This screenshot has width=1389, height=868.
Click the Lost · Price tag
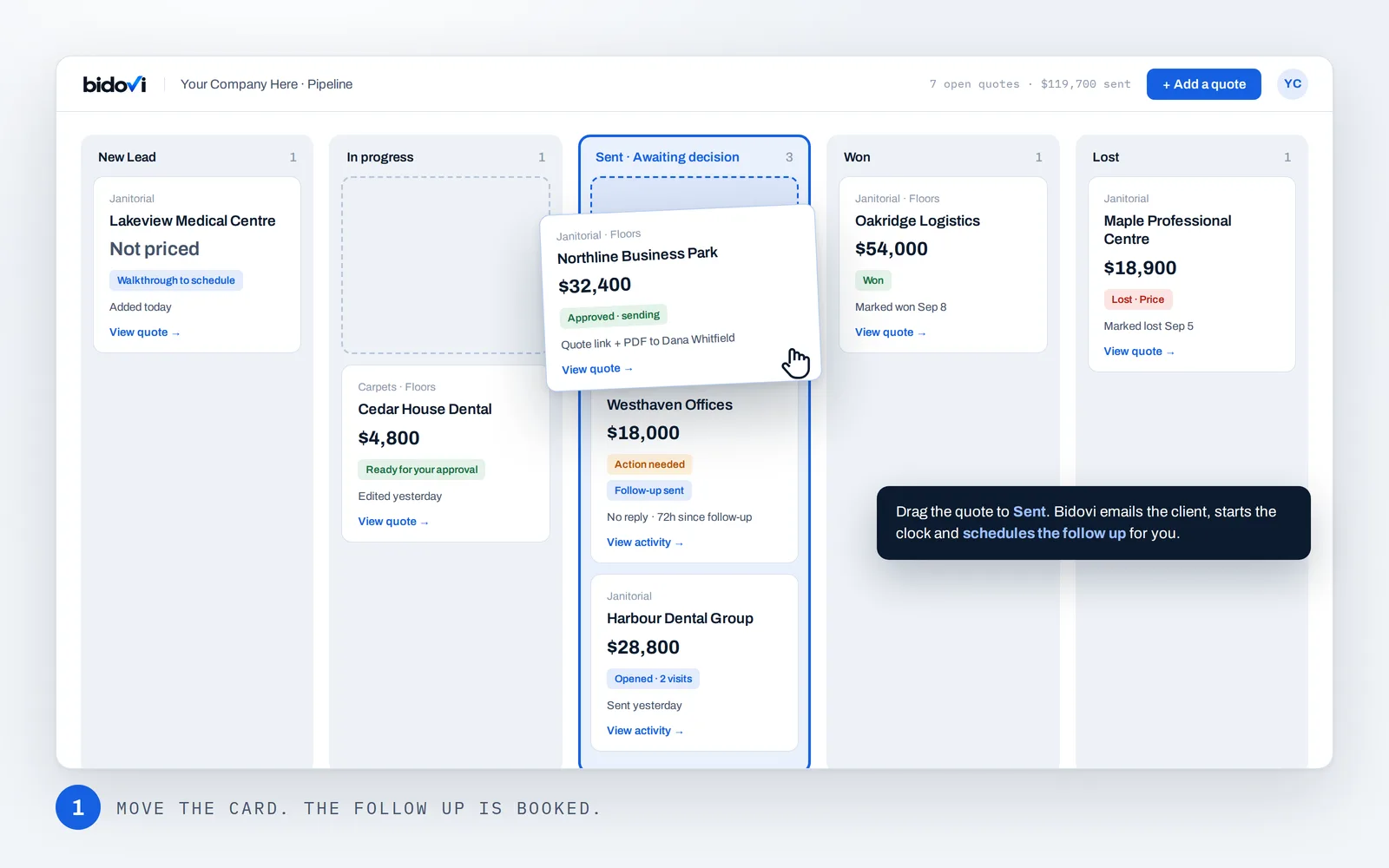click(x=1138, y=299)
